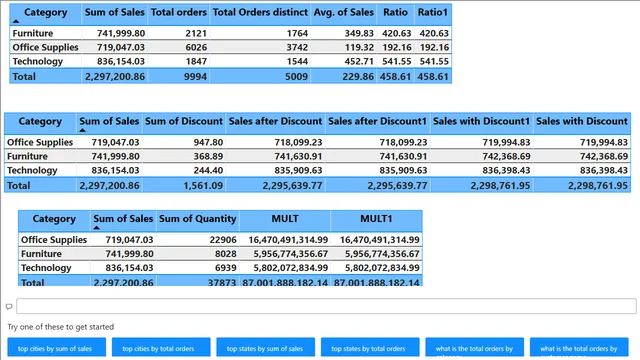Select Technology row in first table
640x360 pixels.
tap(231, 61)
